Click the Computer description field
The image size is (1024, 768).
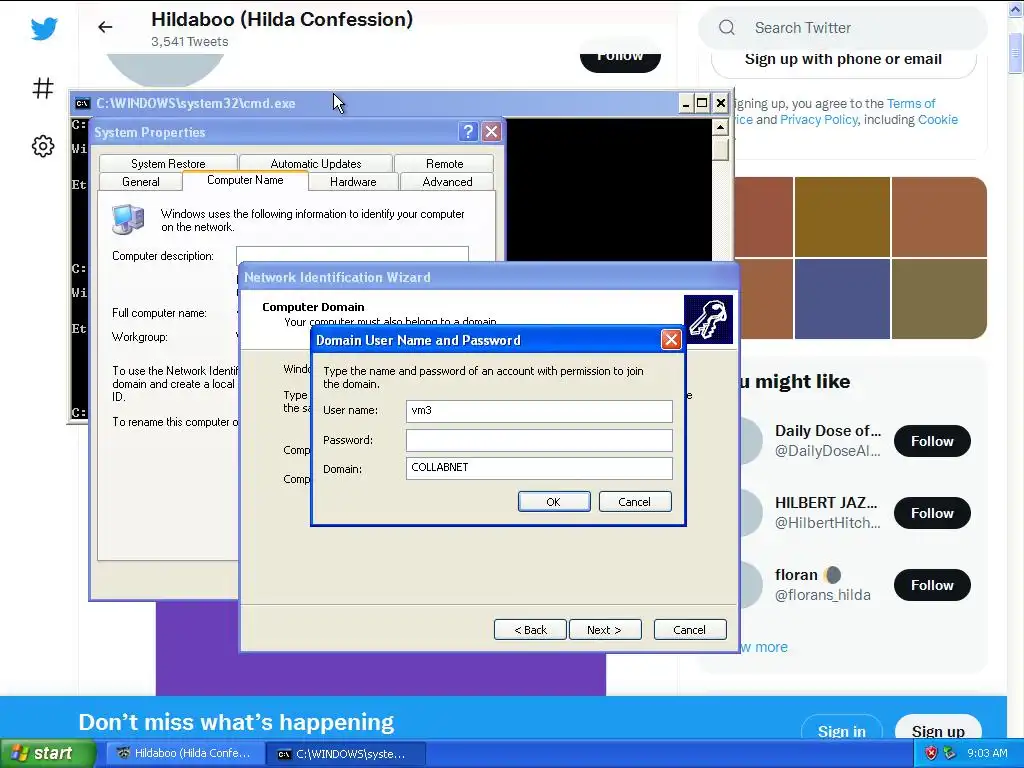coord(352,254)
